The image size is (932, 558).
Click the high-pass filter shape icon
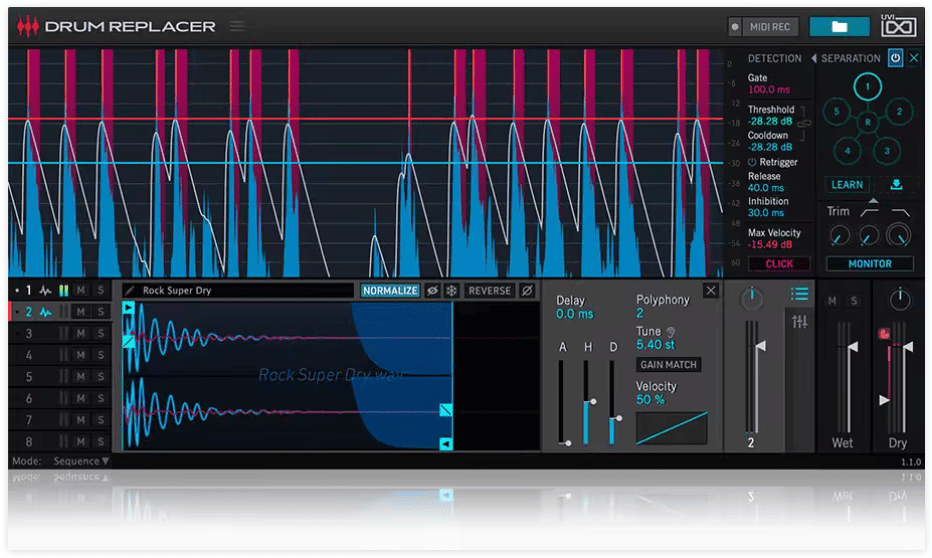point(870,212)
